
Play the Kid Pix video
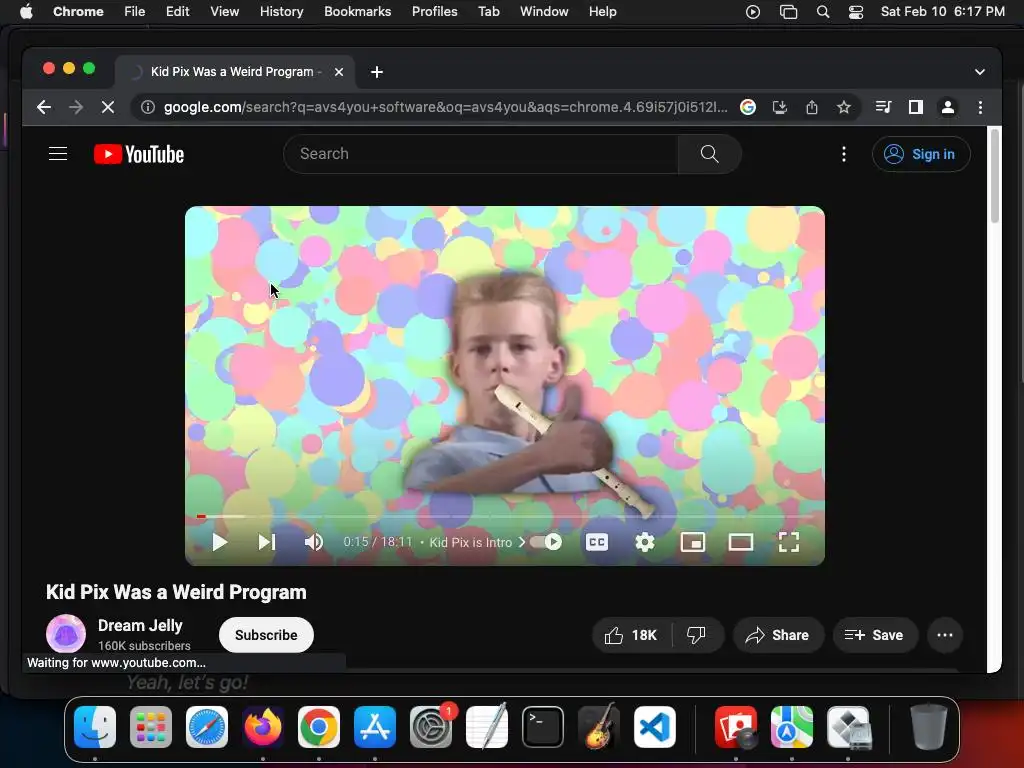[219, 542]
